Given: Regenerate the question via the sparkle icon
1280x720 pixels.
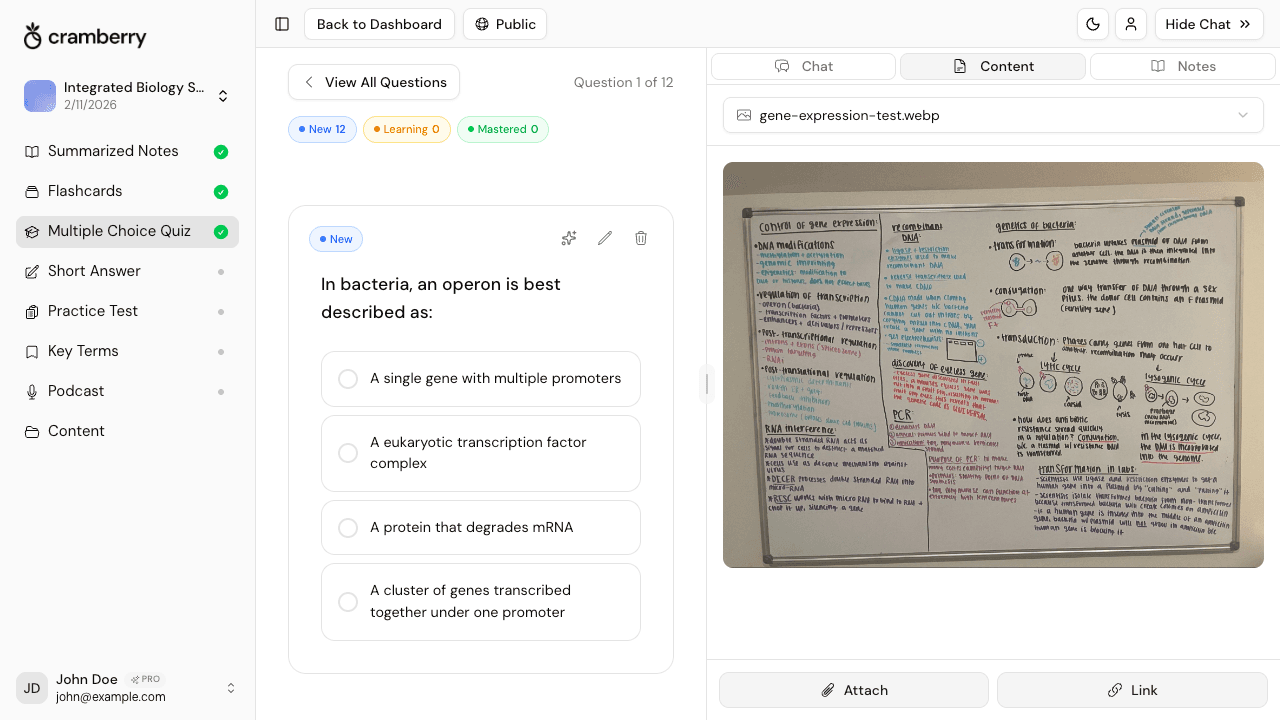Looking at the screenshot, I should 568,238.
